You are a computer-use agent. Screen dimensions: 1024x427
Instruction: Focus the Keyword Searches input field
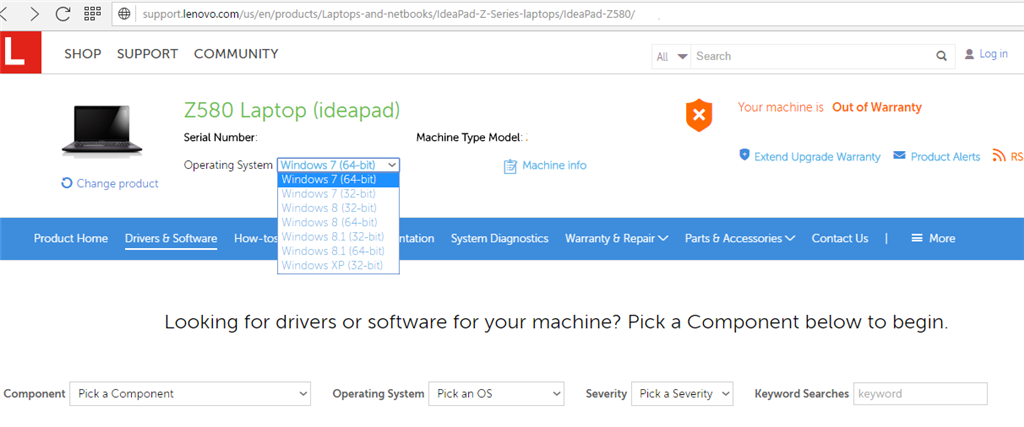(x=920, y=394)
